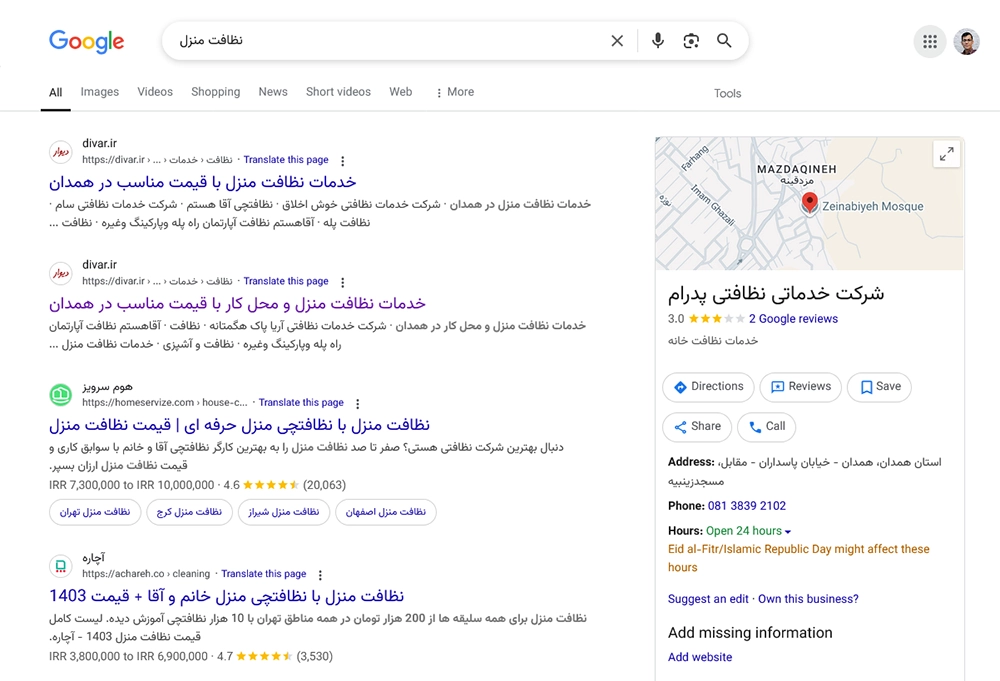1000x681 pixels.
Task: Translate the homeservize.com result page
Action: (301, 402)
